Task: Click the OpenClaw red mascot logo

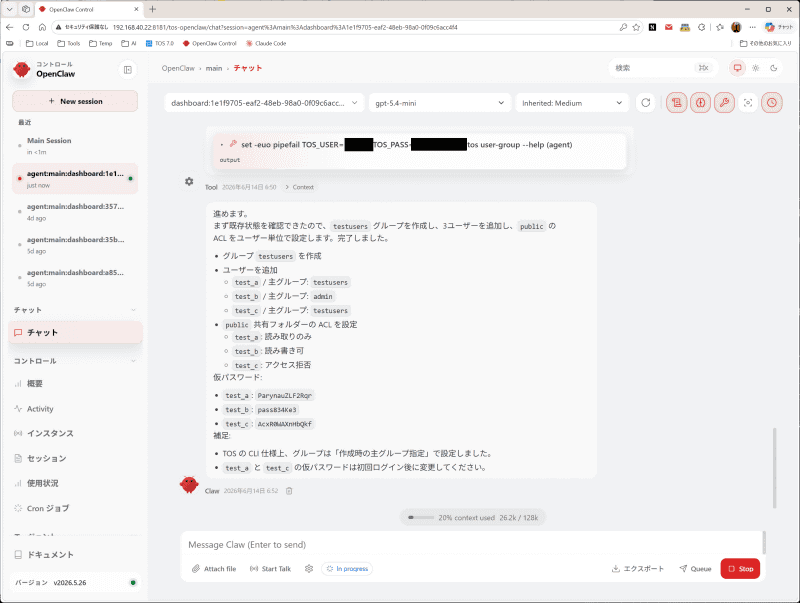Action: (x=21, y=69)
